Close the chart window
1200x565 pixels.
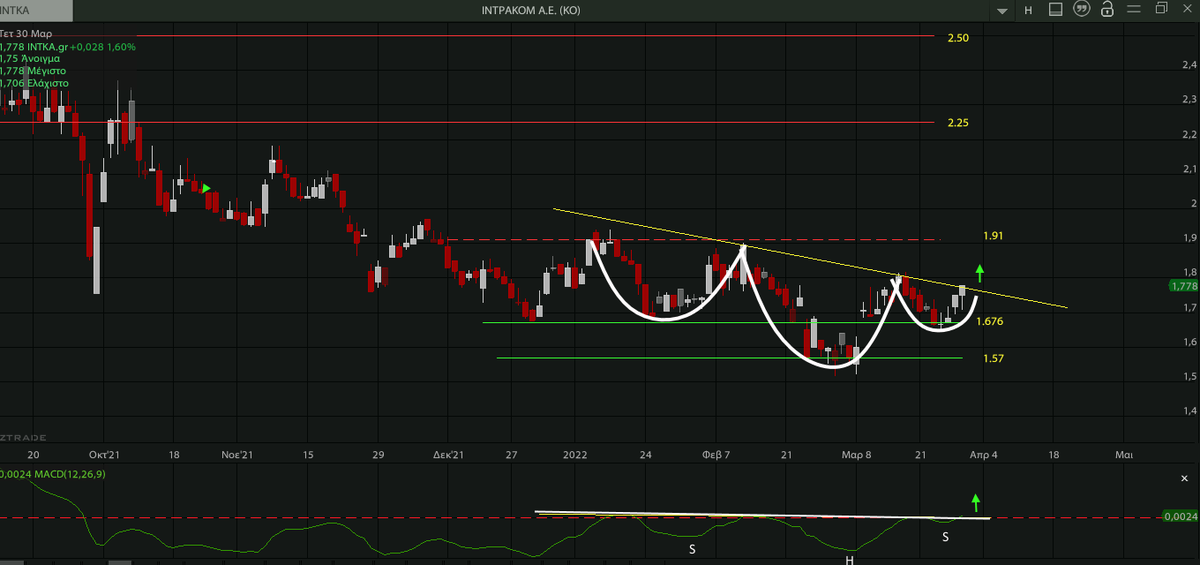coord(1186,10)
